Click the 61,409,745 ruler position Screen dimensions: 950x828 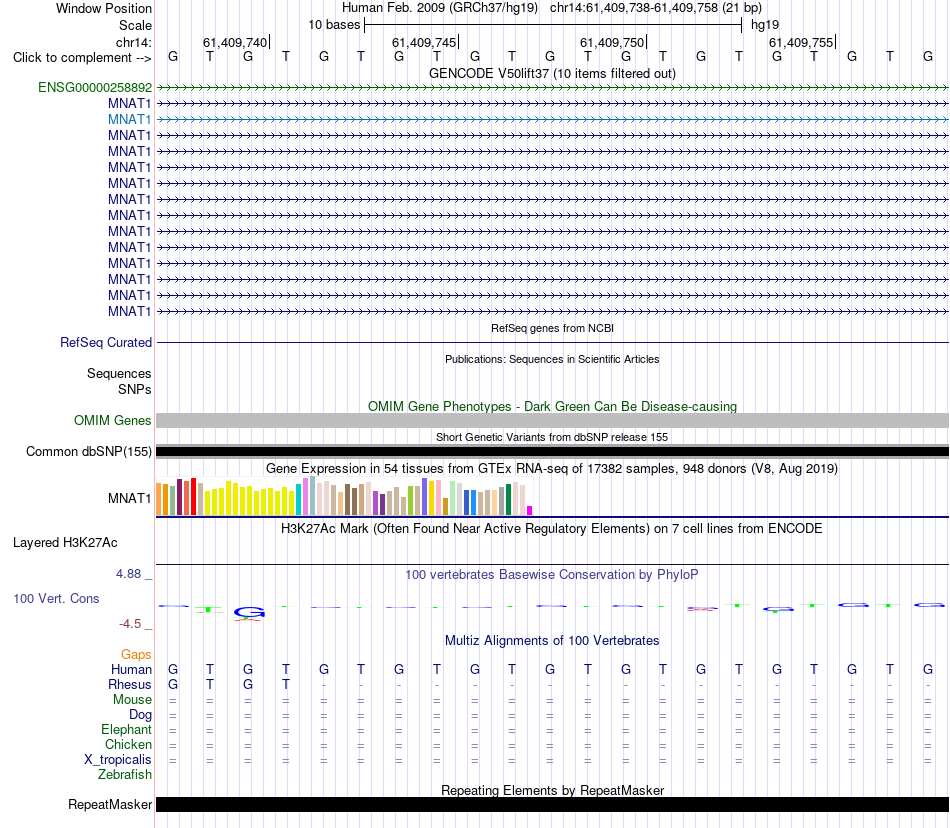[424, 42]
